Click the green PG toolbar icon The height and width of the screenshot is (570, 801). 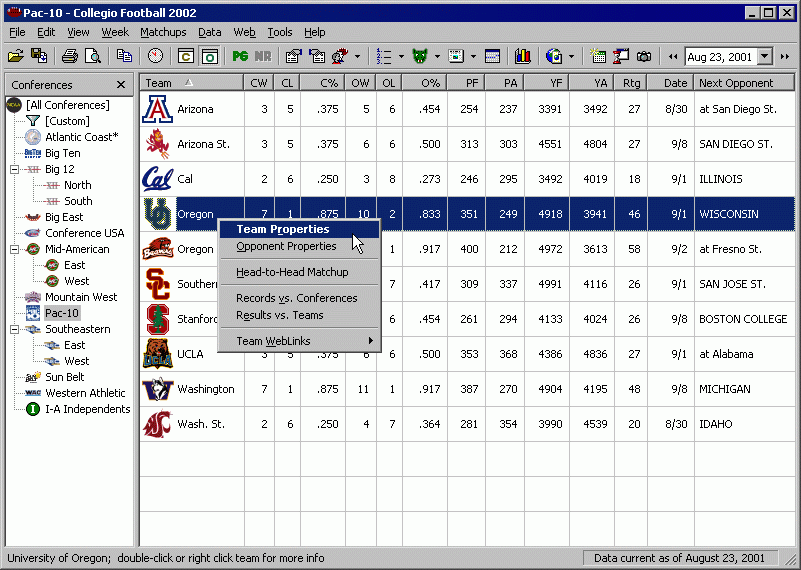(x=240, y=56)
